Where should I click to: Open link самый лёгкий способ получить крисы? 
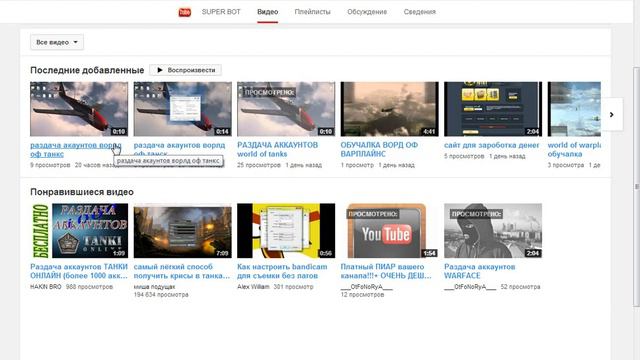(182, 271)
